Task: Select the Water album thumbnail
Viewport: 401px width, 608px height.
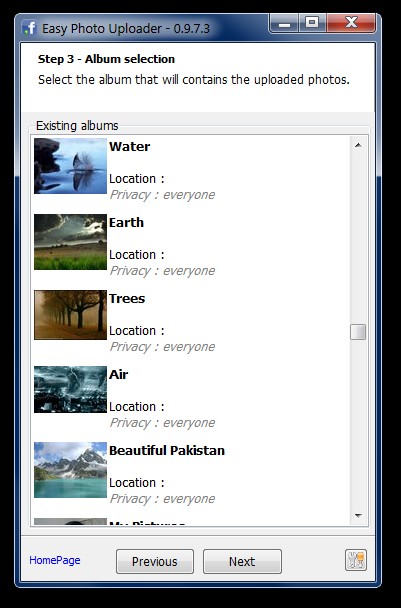Action: [70, 166]
